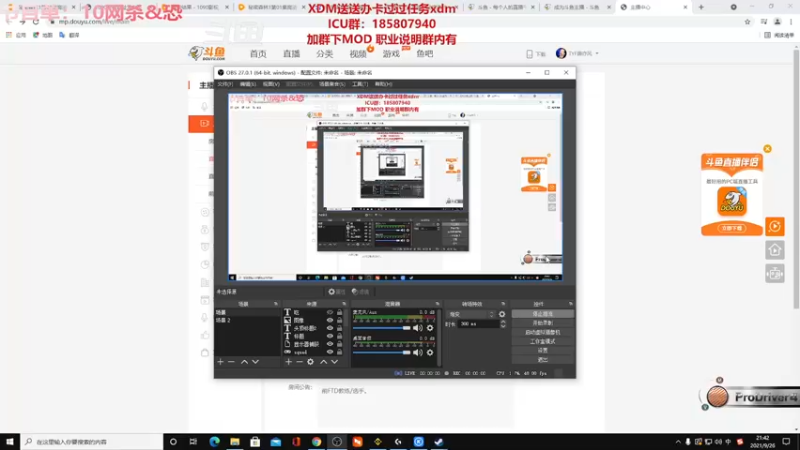800x450 pixels.
Task: Toggle lock on the image source
Action: [339, 320]
